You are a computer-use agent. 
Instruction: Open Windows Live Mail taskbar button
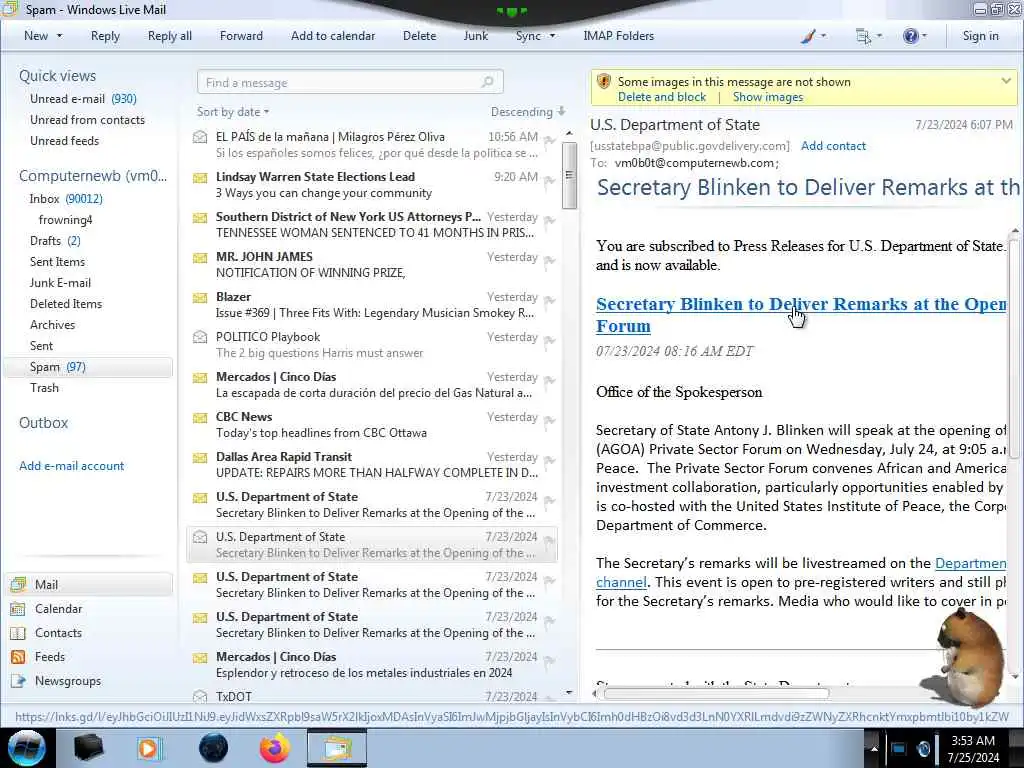point(336,748)
